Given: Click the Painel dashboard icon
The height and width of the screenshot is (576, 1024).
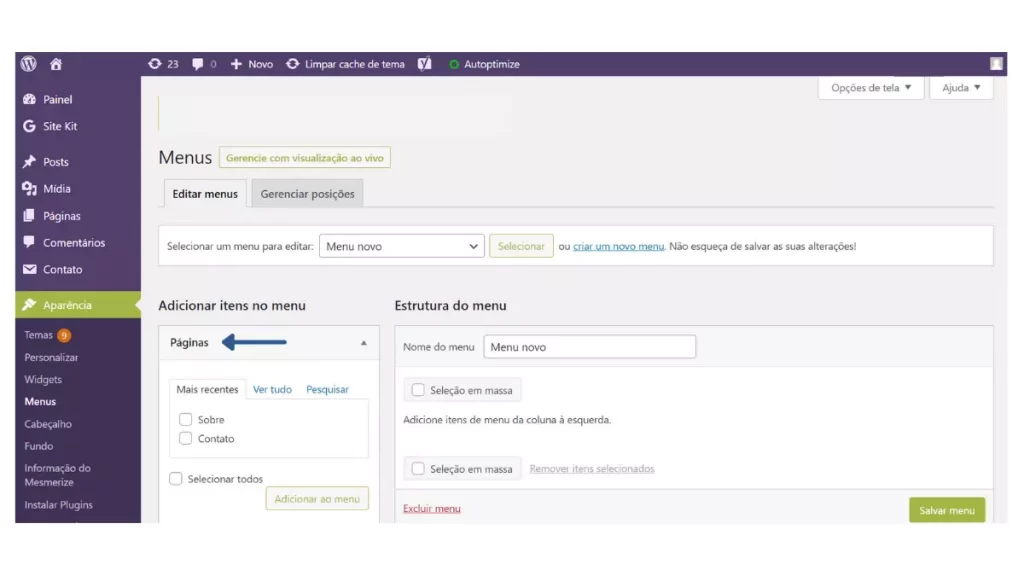Looking at the screenshot, I should (x=29, y=99).
